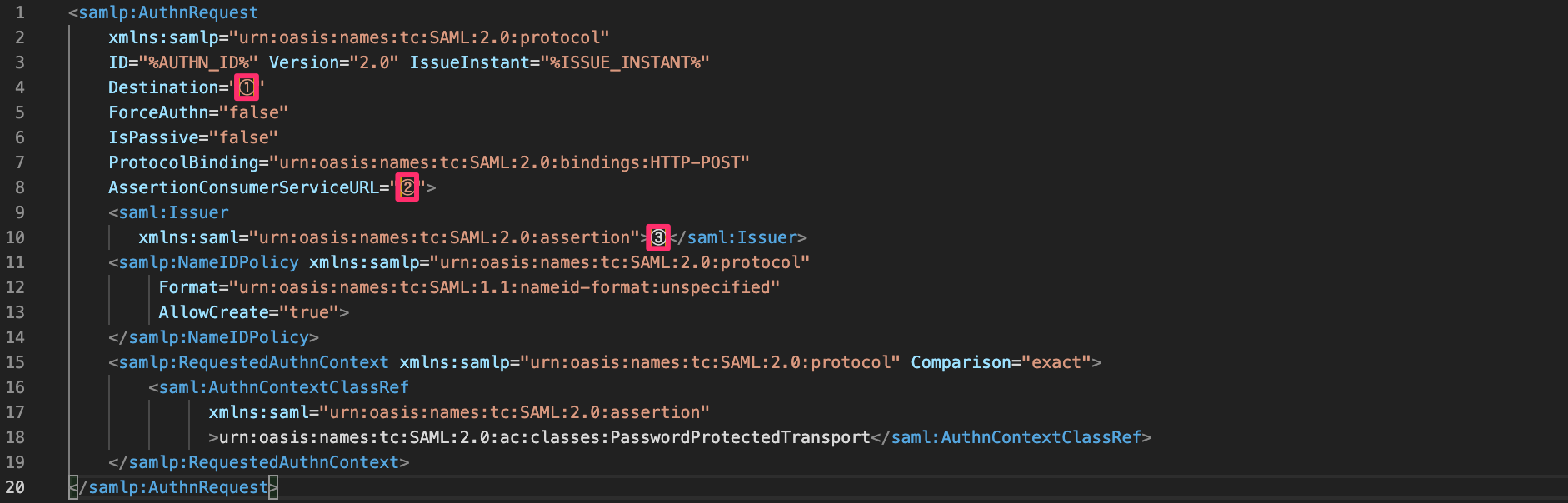Click the closing saml:Issuer tag

(x=738, y=237)
